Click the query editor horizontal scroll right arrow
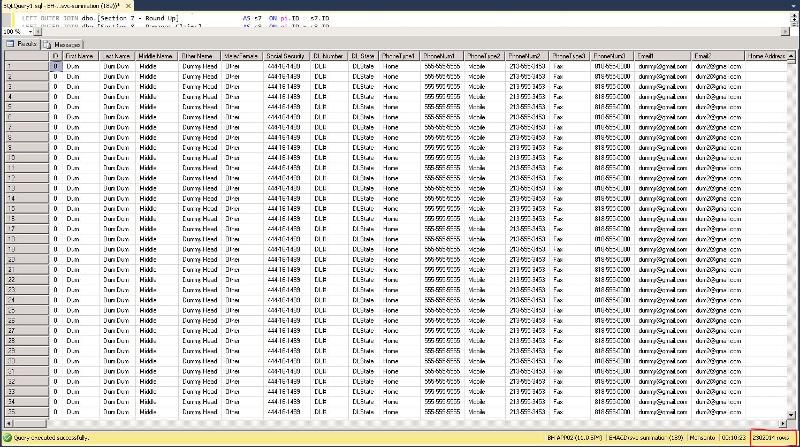Viewport: 800px width, 447px height. click(x=785, y=32)
